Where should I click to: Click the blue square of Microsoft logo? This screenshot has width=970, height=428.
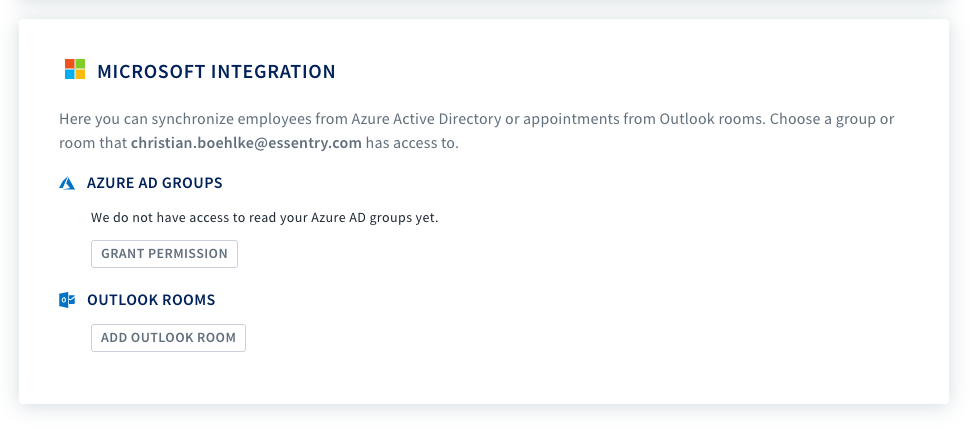pos(70,74)
